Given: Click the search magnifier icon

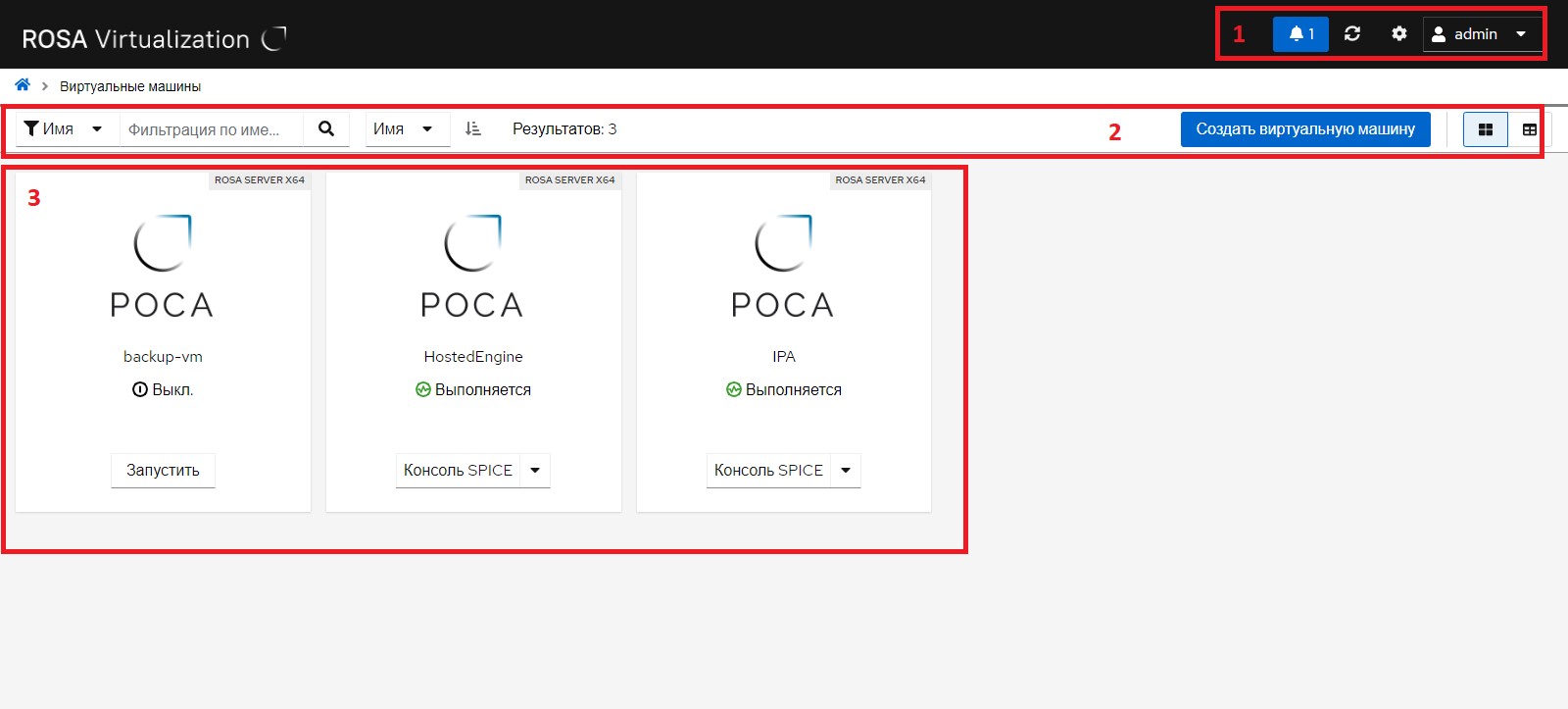Looking at the screenshot, I should pyautogui.click(x=326, y=129).
